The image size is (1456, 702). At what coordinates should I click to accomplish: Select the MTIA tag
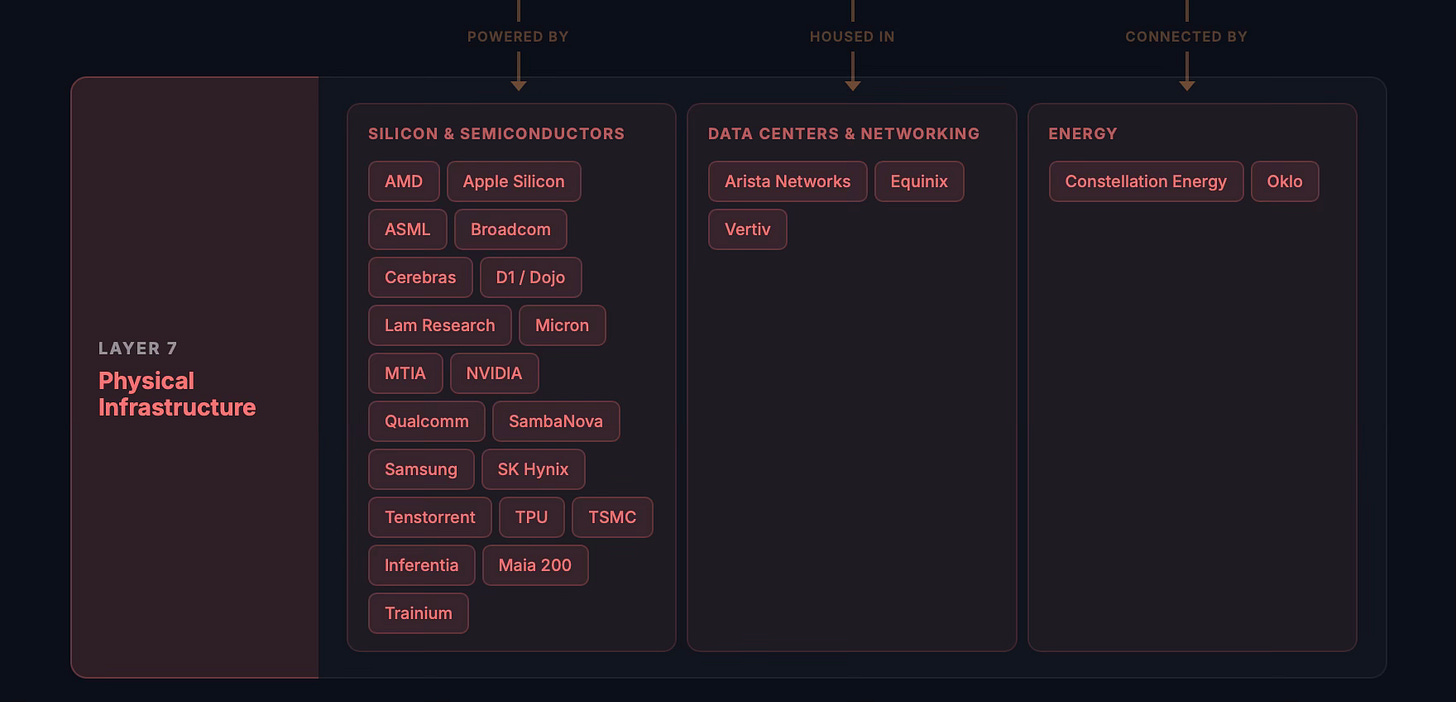[x=406, y=373]
